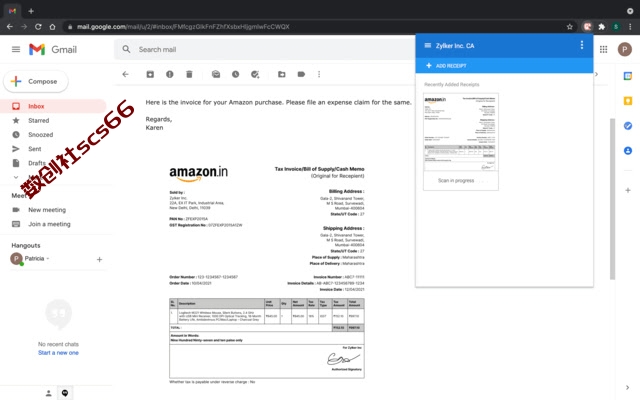640x400 pixels.
Task: Open the Gmail main menu hamburger
Action: pyautogui.click(x=16, y=49)
